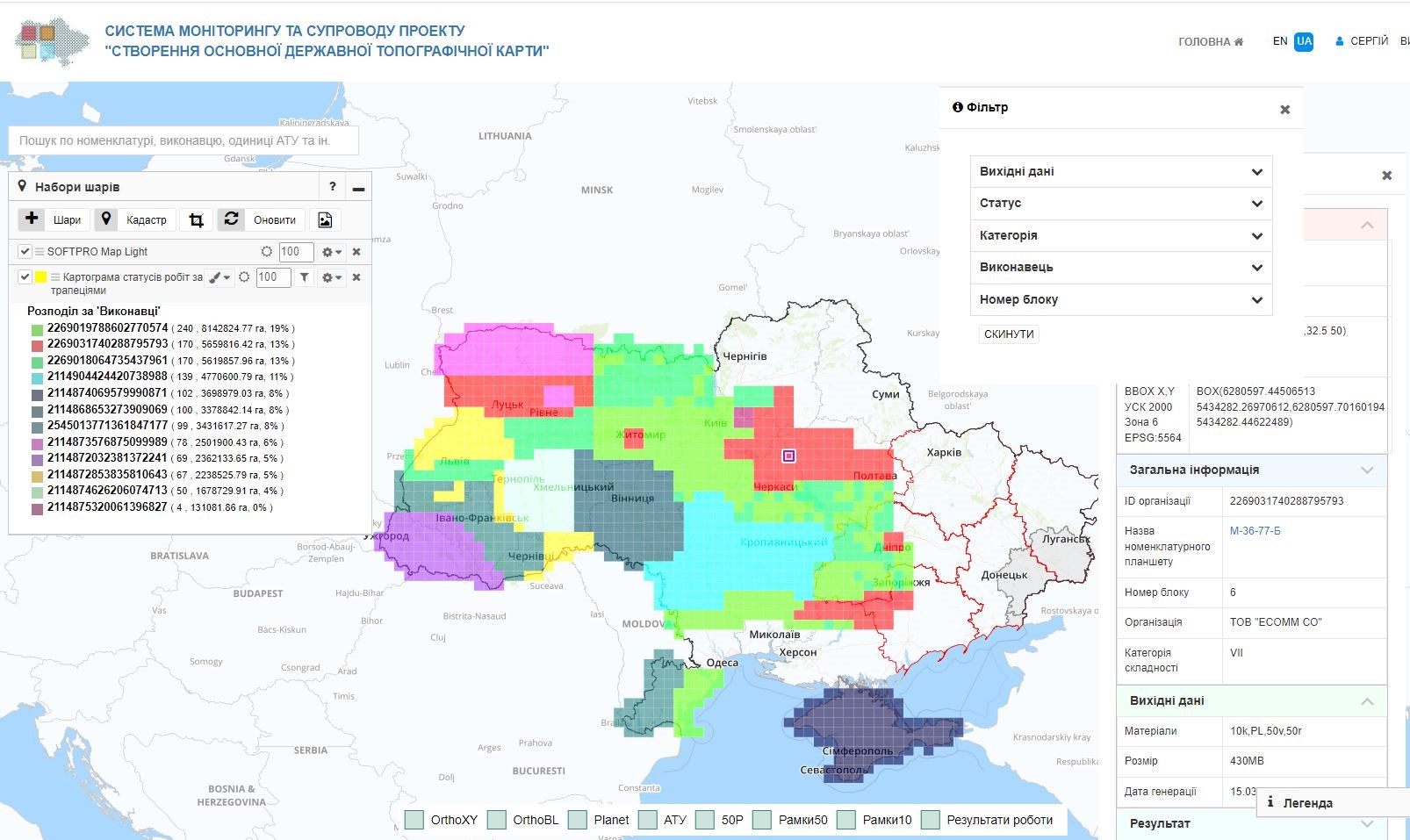Set opacity field for SOFTPRO Map Light
Viewport: 1410px width, 840px height.
click(x=296, y=252)
